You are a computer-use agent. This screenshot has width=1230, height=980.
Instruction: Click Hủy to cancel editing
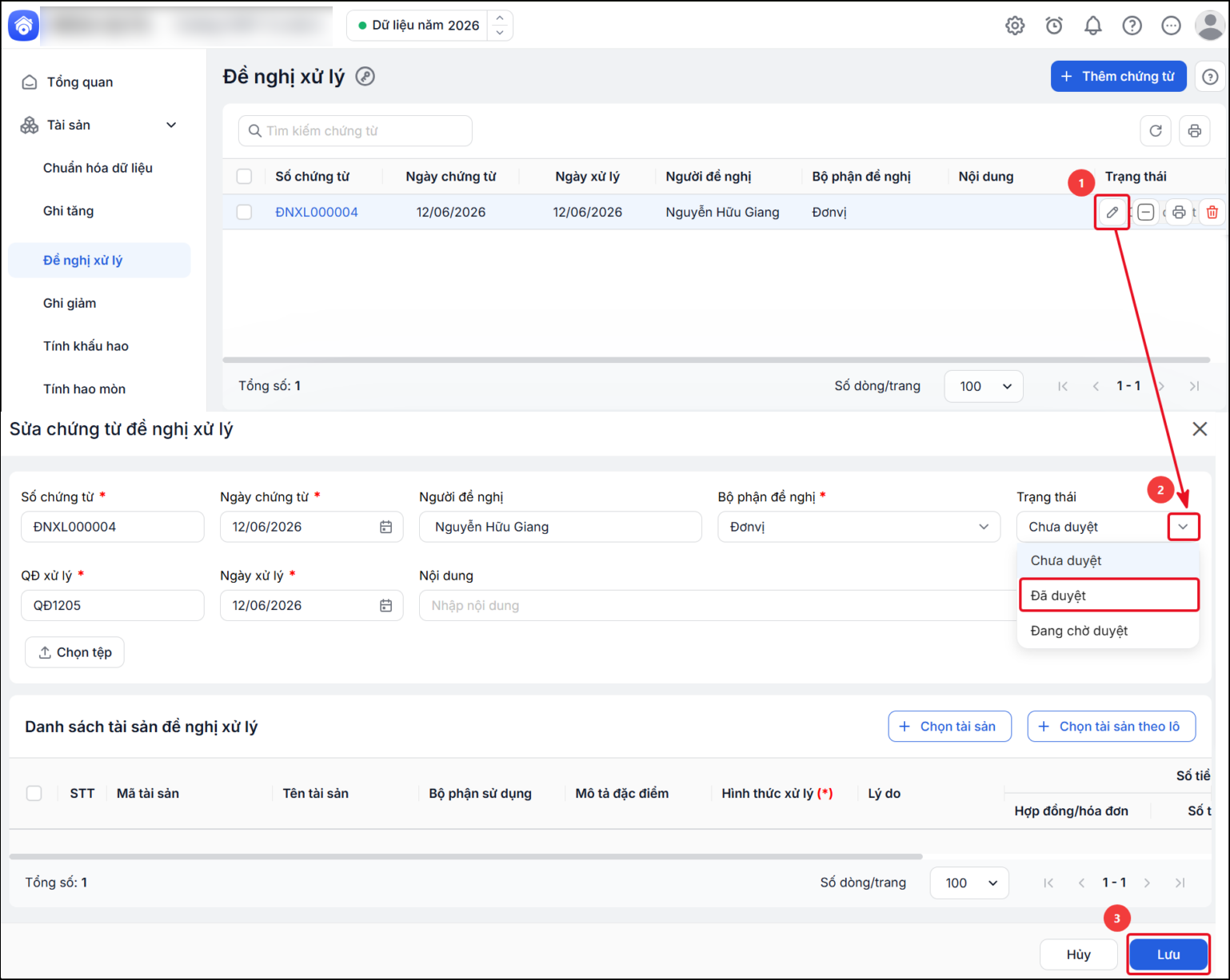(1078, 954)
